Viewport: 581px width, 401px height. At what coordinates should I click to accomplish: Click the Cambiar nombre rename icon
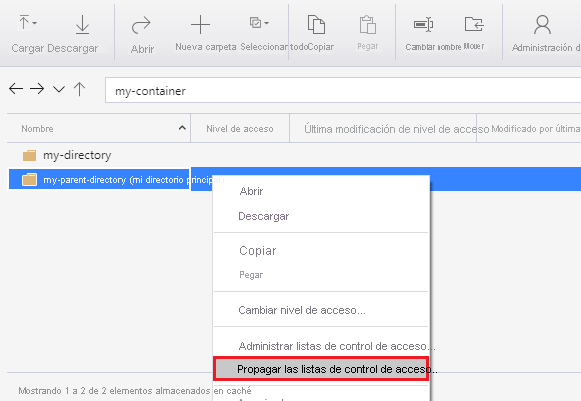click(x=424, y=24)
